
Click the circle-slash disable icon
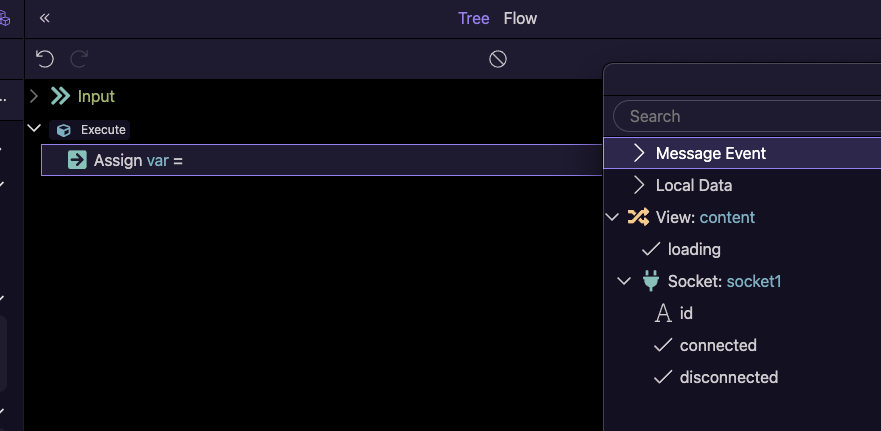coord(498,59)
